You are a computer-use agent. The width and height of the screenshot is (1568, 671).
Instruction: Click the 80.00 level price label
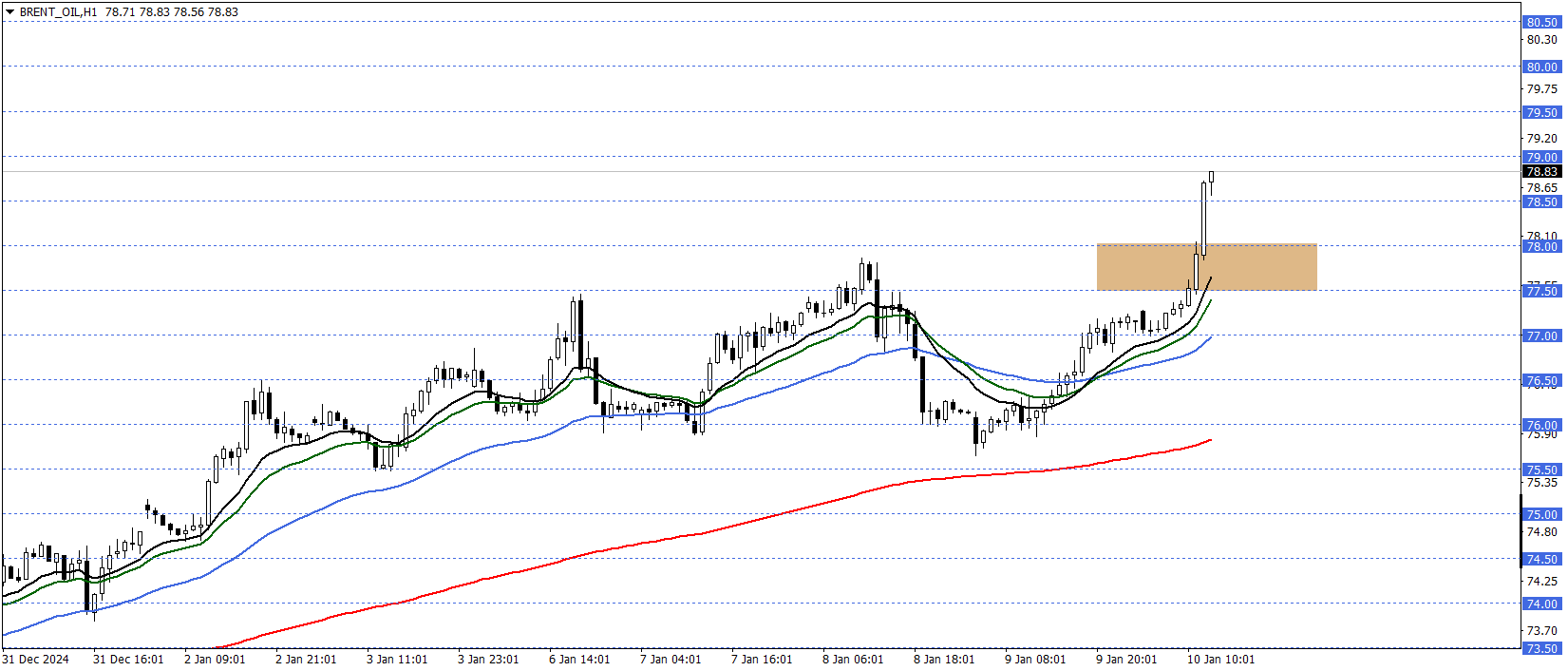[1542, 67]
